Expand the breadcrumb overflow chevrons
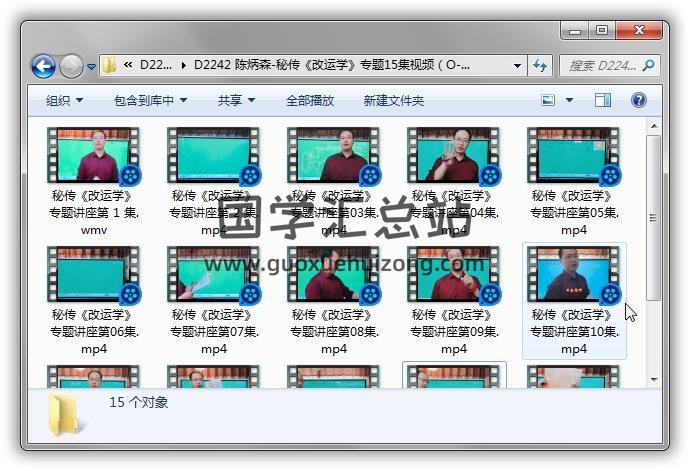The width and height of the screenshot is (690, 471). tap(128, 65)
